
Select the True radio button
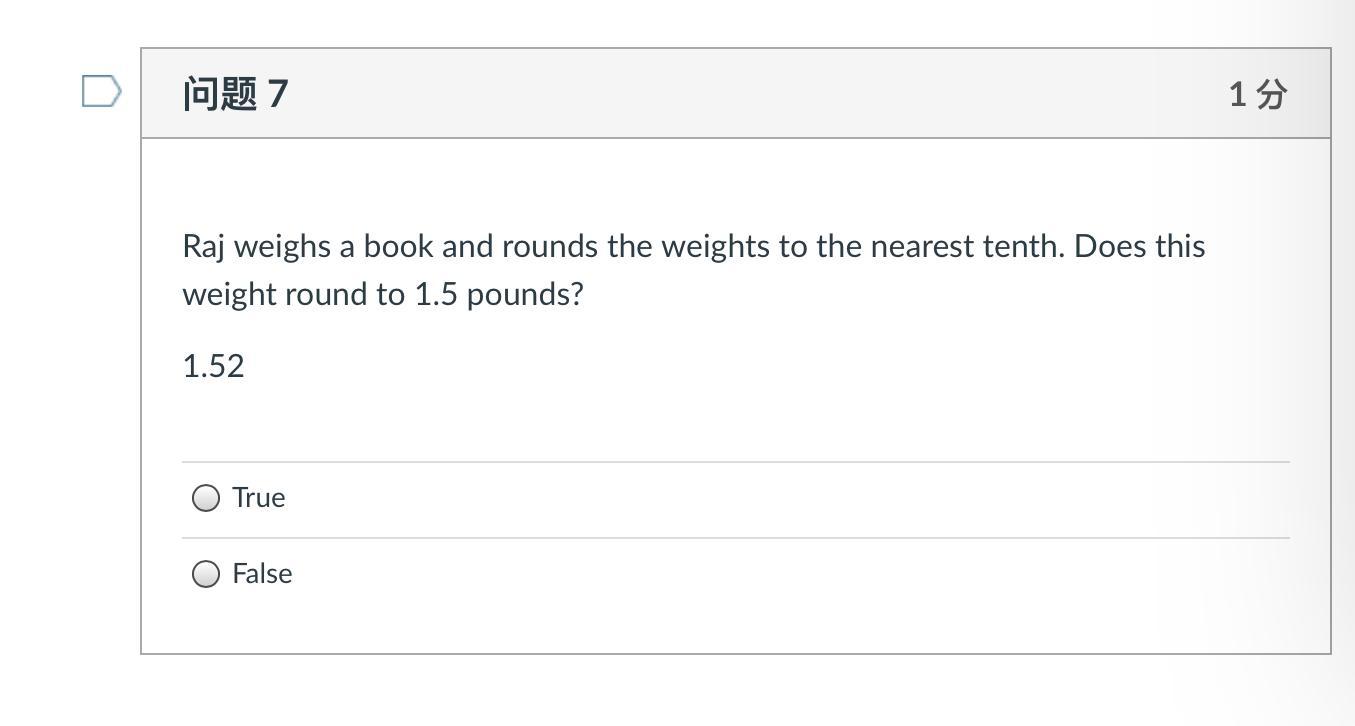pos(206,498)
